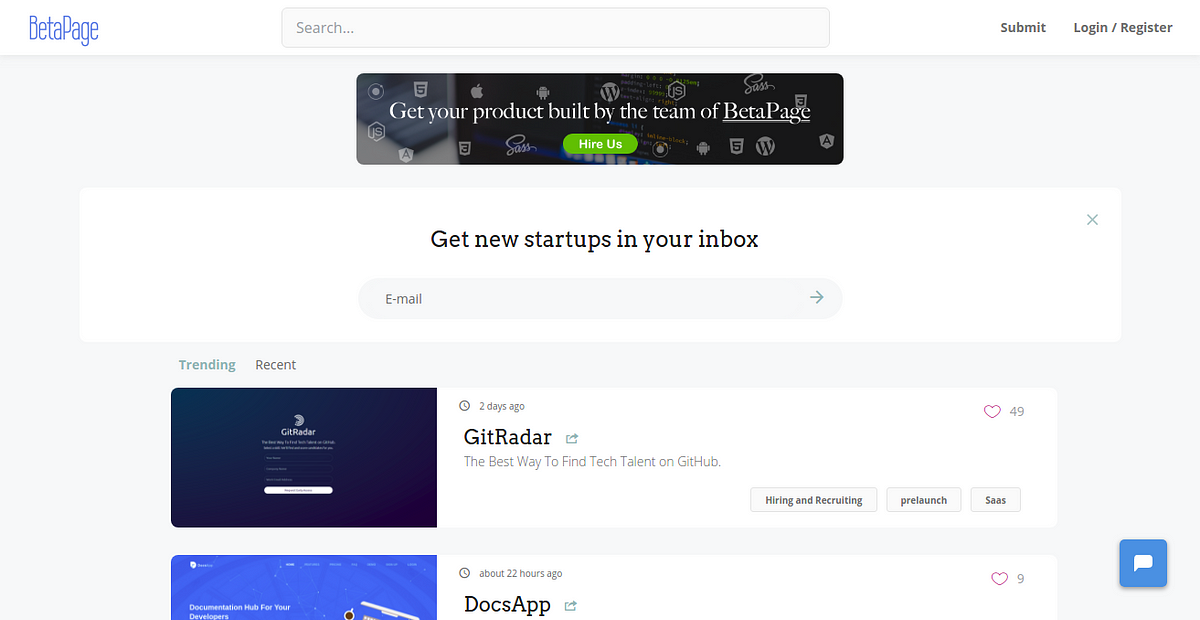Screen dimensions: 1200x620
Task: Open GitRadar's external link icon
Action: tap(571, 438)
